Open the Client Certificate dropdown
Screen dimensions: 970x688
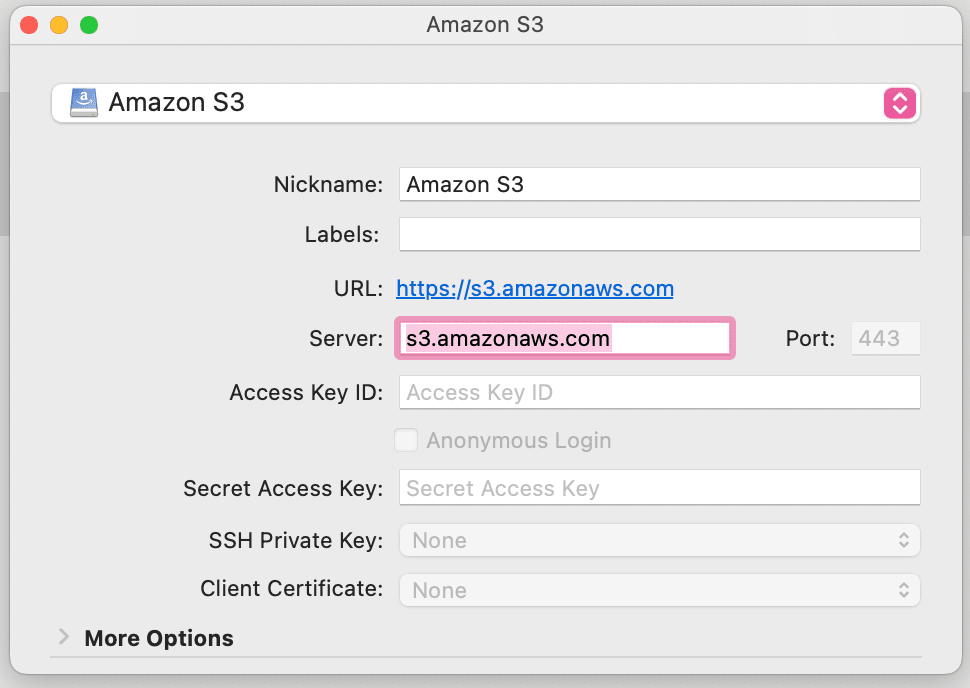659,590
